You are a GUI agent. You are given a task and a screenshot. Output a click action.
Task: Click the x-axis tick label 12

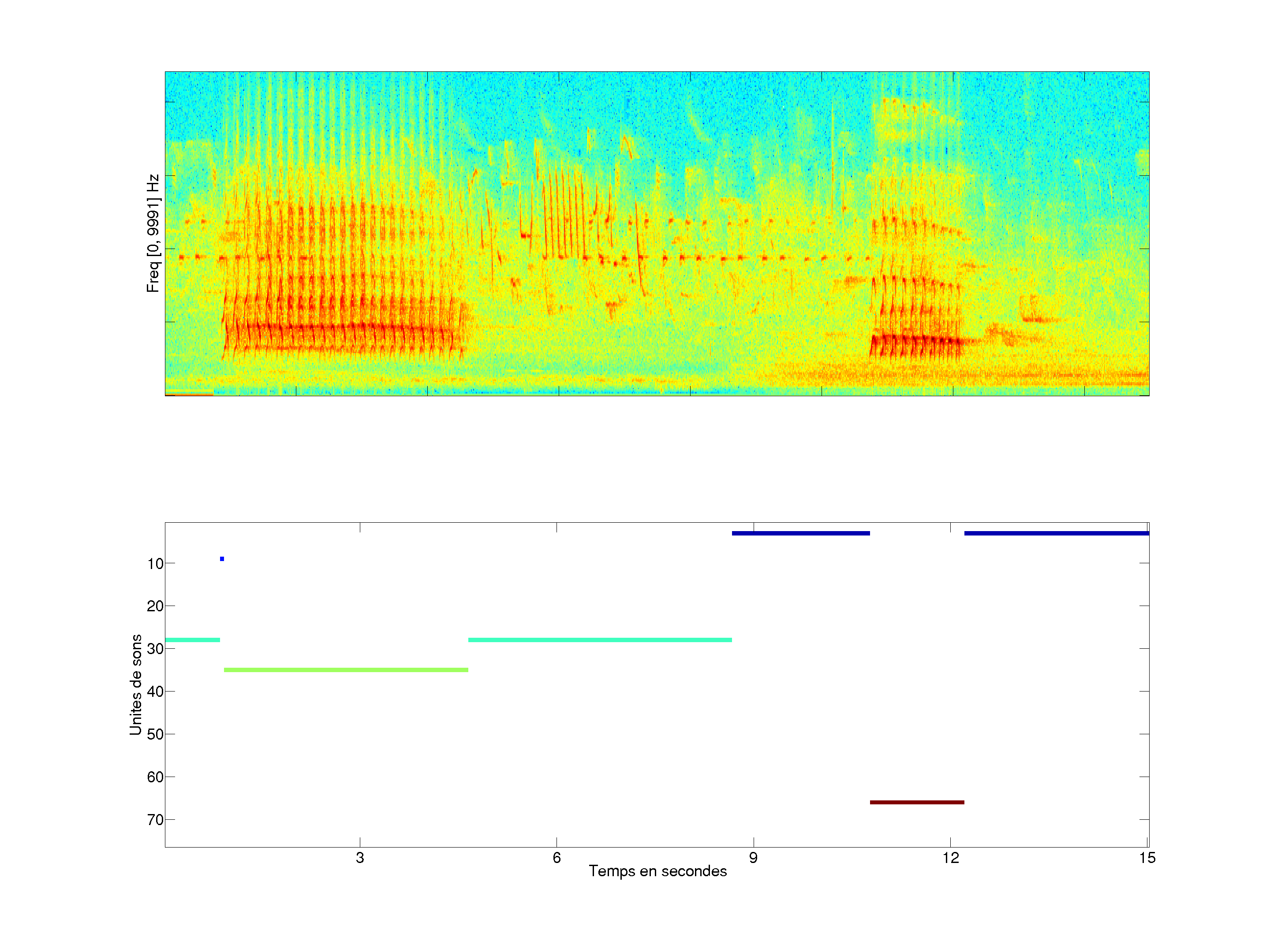coord(950,858)
